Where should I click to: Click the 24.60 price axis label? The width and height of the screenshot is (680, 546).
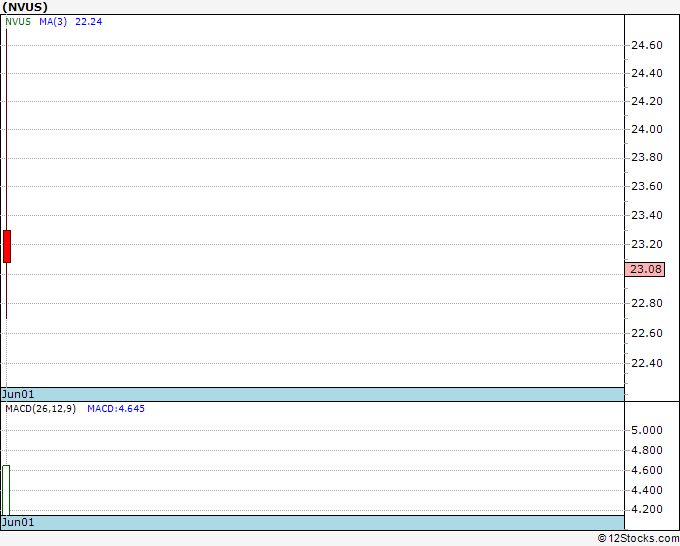click(647, 45)
